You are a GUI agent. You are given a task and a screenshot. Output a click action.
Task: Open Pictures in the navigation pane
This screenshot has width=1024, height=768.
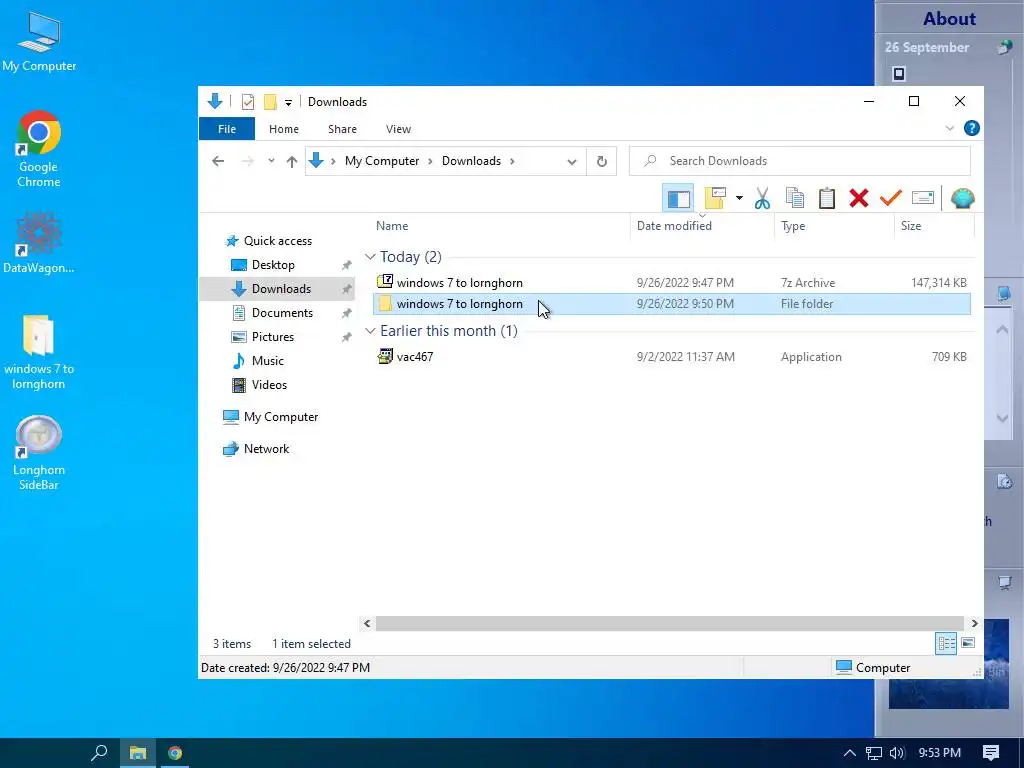coord(273,337)
